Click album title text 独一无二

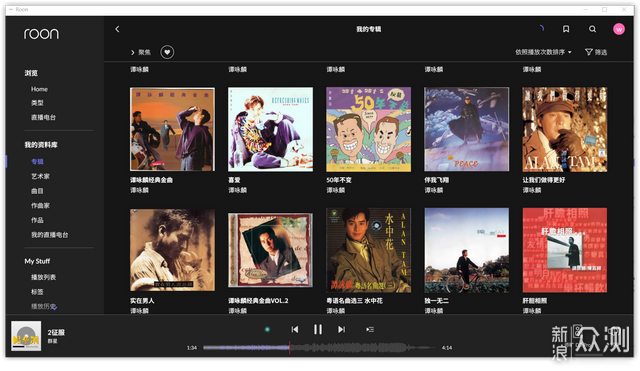point(436,301)
